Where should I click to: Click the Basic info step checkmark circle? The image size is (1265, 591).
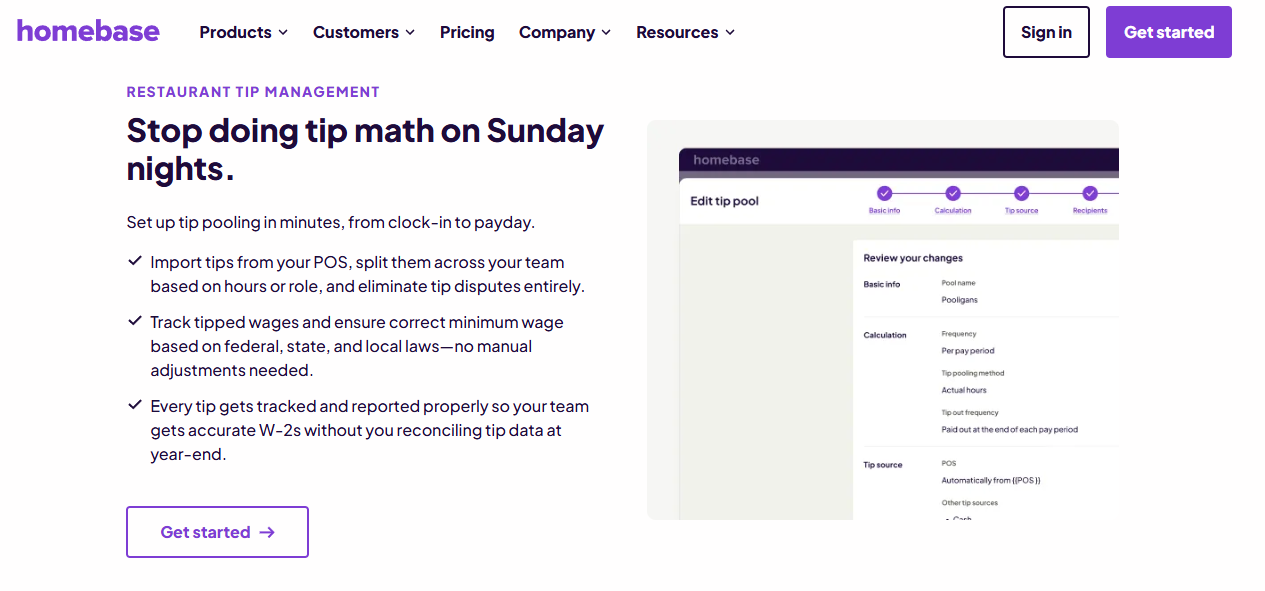pos(884,193)
